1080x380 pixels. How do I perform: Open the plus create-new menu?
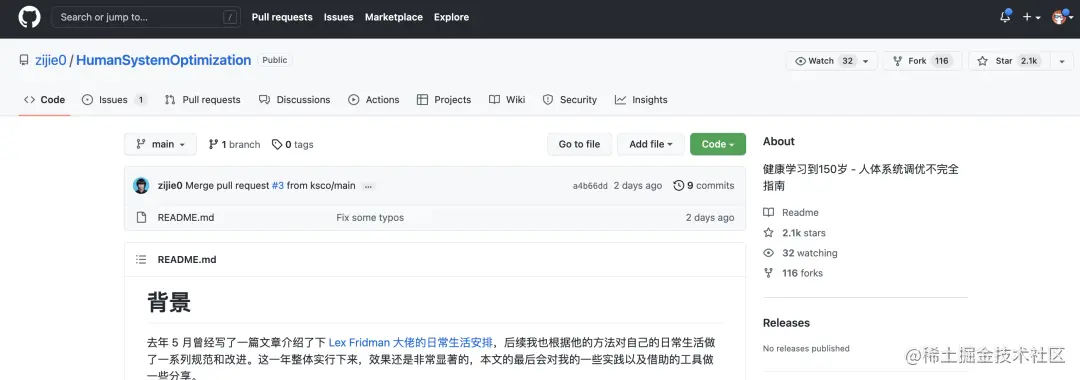click(1031, 17)
